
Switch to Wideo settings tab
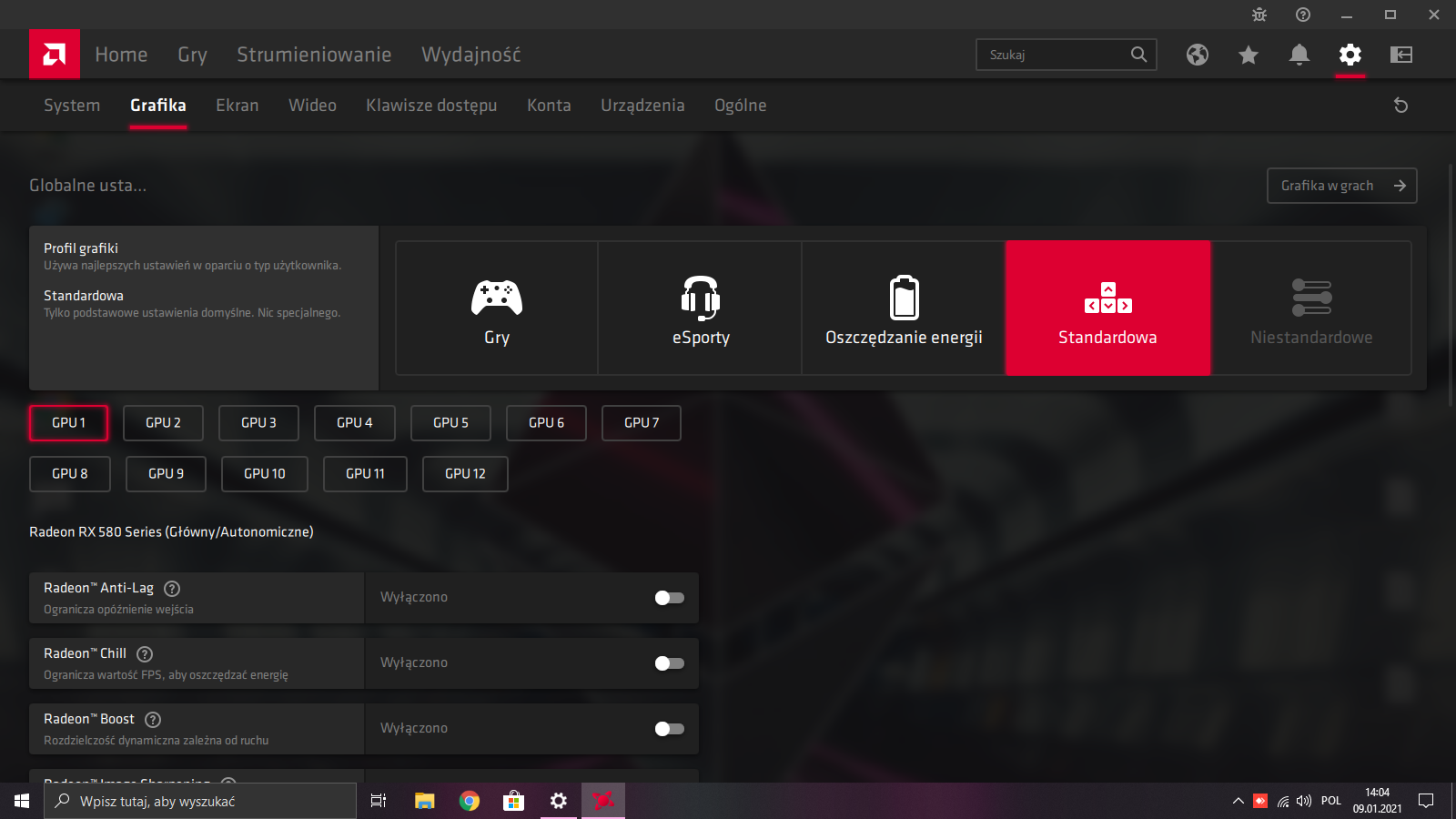[312, 106]
